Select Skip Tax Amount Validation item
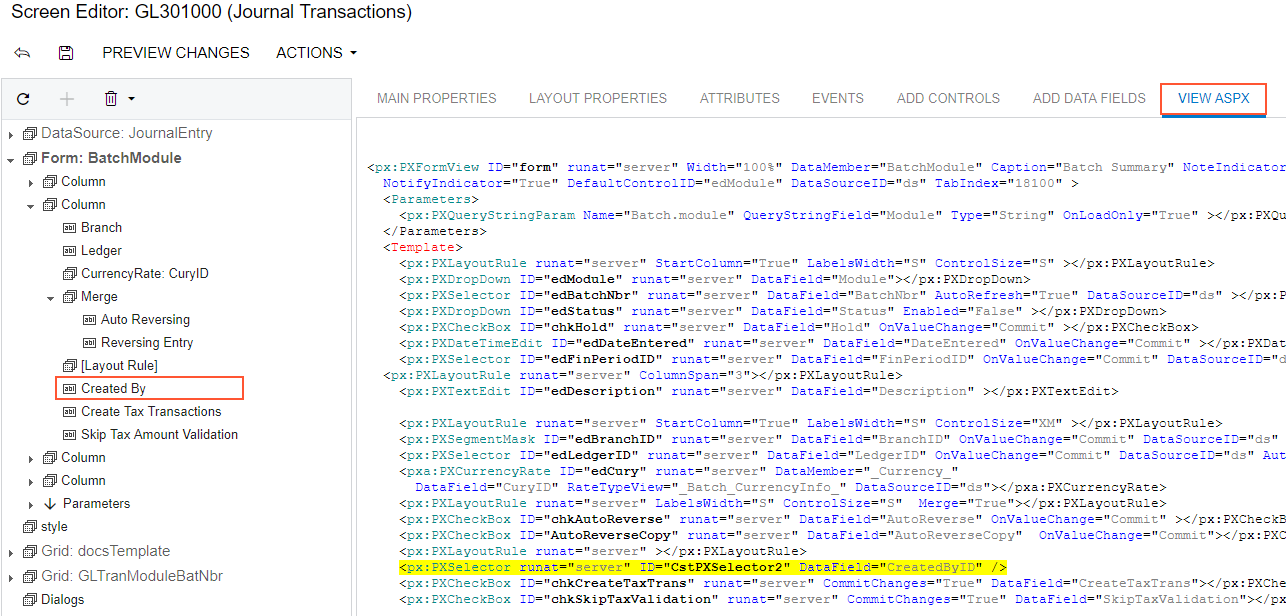This screenshot has width=1286, height=616. click(159, 434)
